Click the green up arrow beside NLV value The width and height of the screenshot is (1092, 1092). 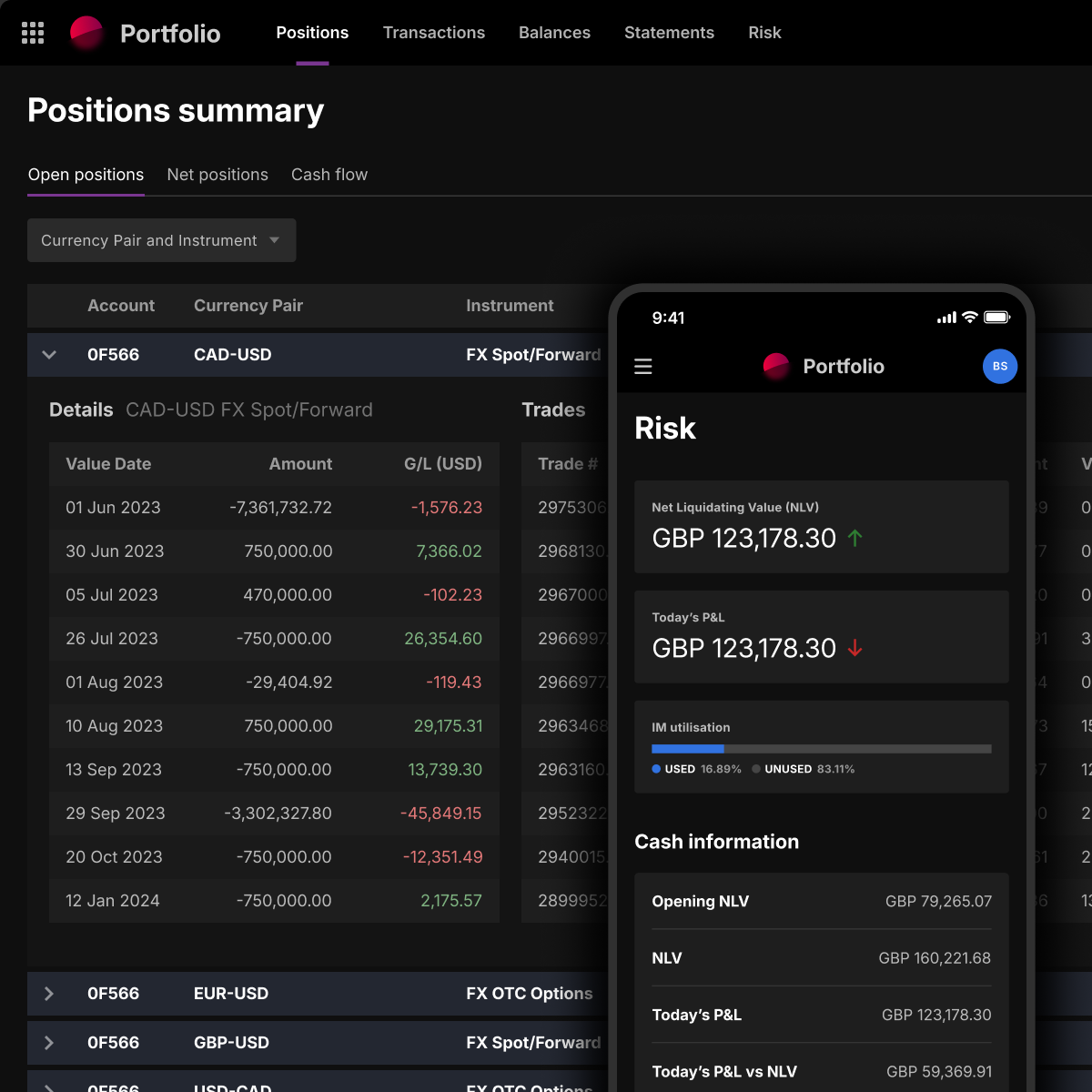click(854, 537)
